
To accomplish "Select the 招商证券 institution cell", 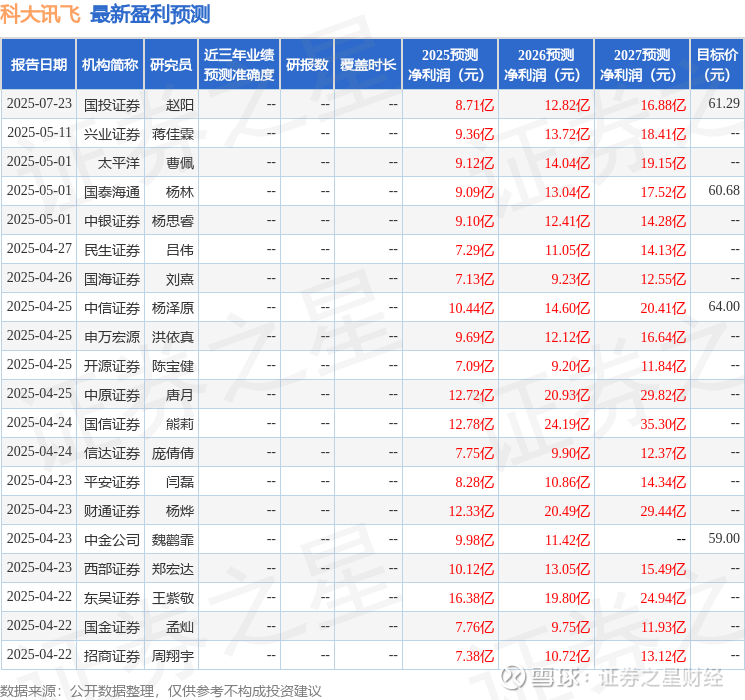I will [112, 656].
